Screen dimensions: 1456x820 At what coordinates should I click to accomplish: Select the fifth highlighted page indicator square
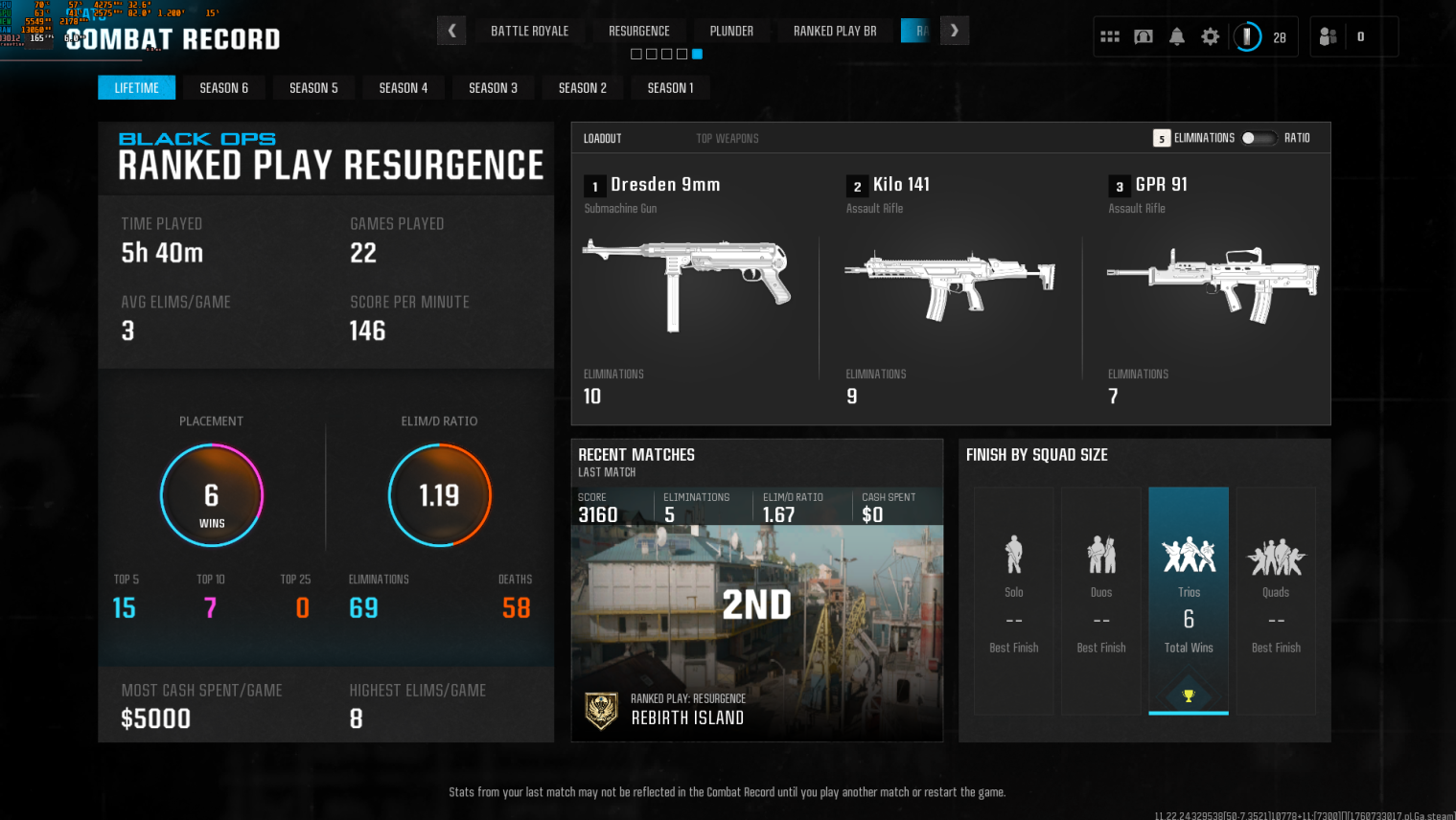697,55
